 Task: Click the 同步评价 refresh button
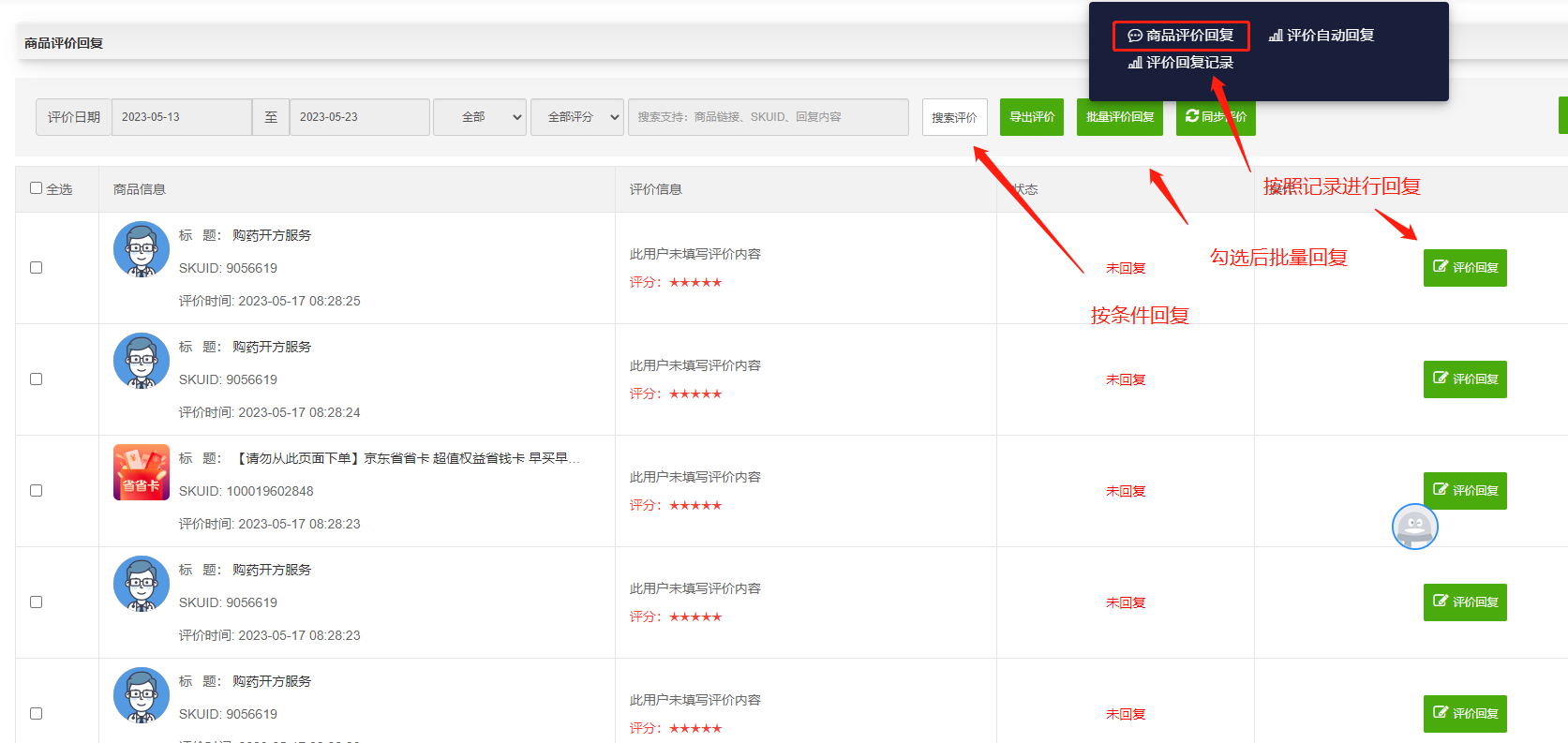[1215, 117]
